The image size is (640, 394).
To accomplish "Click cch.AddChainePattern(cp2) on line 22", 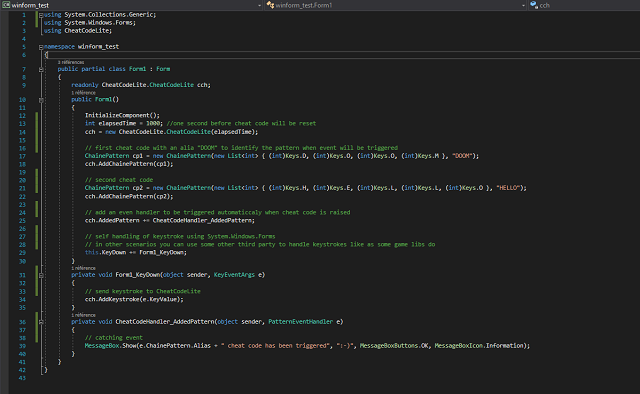I will click(x=129, y=196).
